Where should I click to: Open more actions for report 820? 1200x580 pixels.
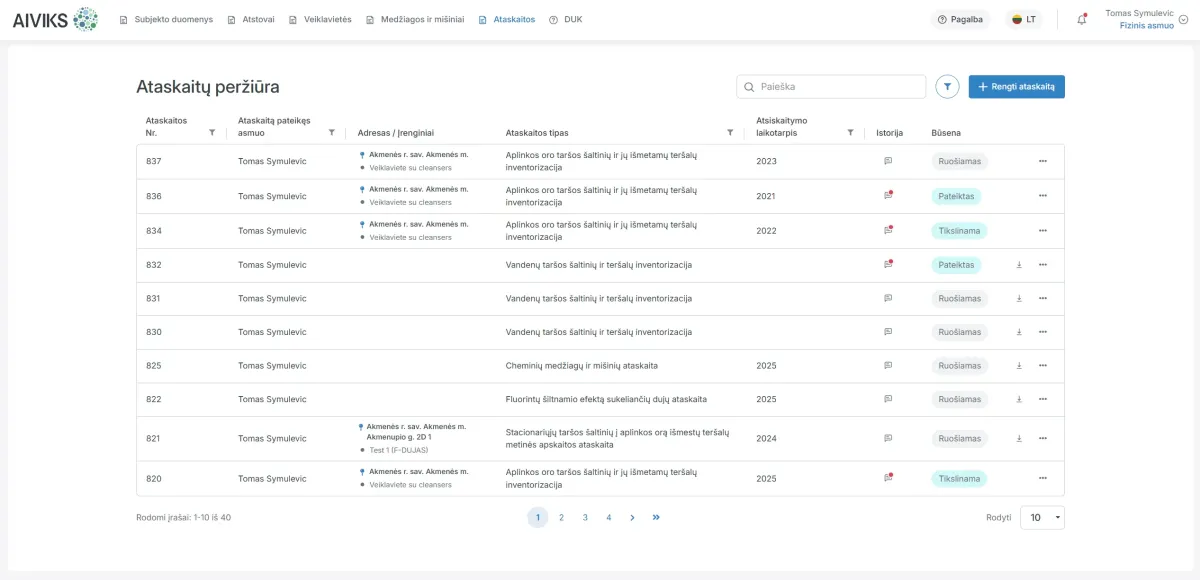coord(1042,479)
